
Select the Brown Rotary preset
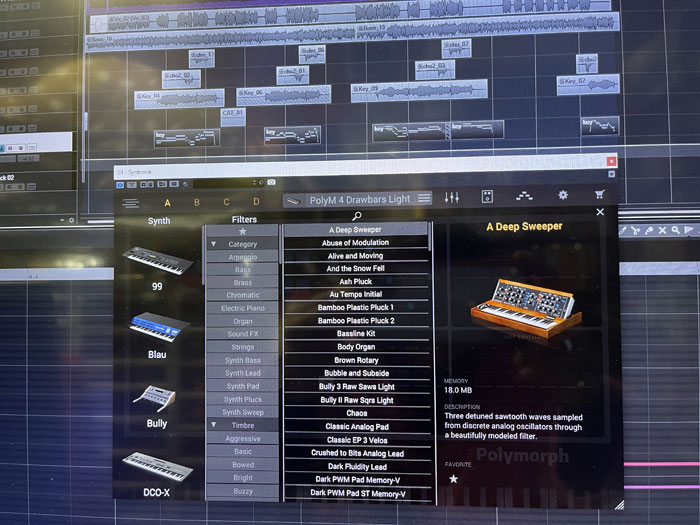pyautogui.click(x=356, y=360)
